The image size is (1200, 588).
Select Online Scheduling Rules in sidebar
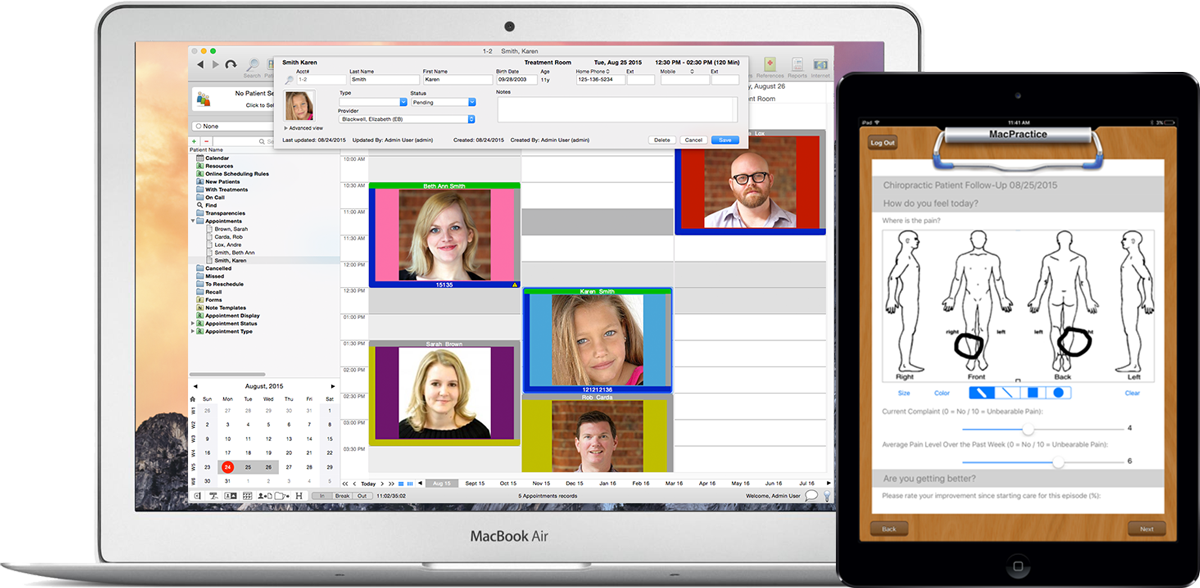(237, 174)
